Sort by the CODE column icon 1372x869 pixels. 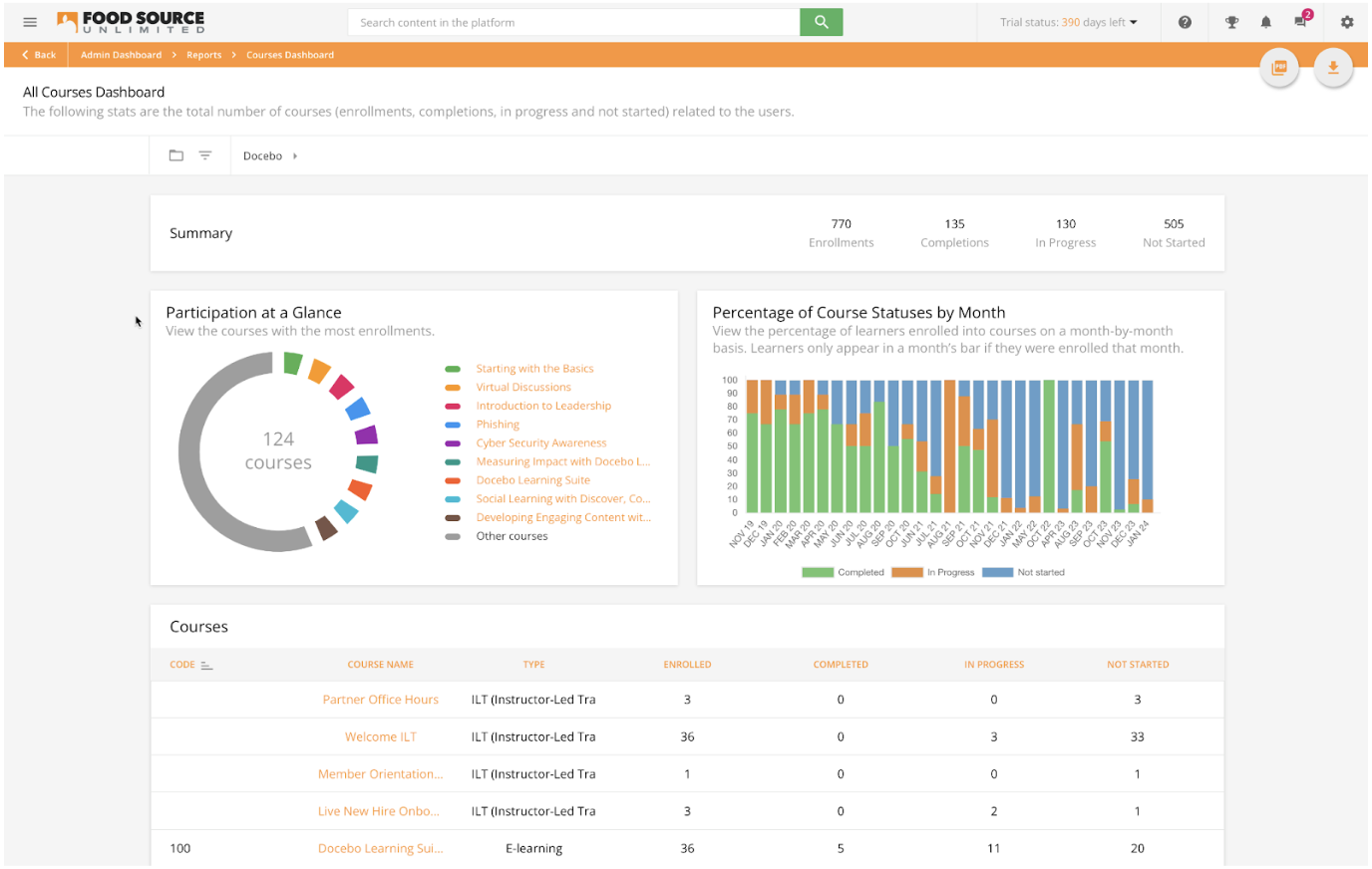[x=206, y=665]
